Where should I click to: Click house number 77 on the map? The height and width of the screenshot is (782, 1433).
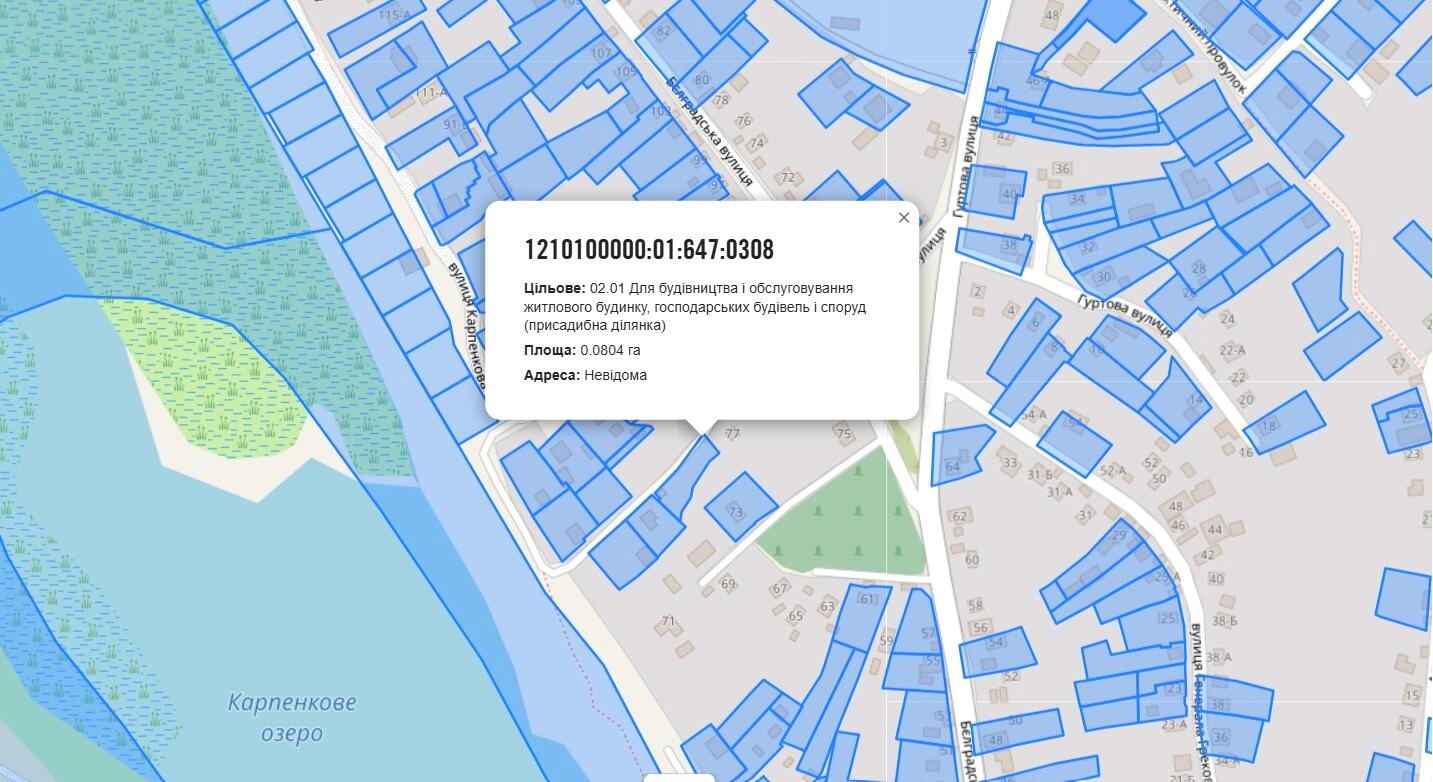click(x=733, y=433)
